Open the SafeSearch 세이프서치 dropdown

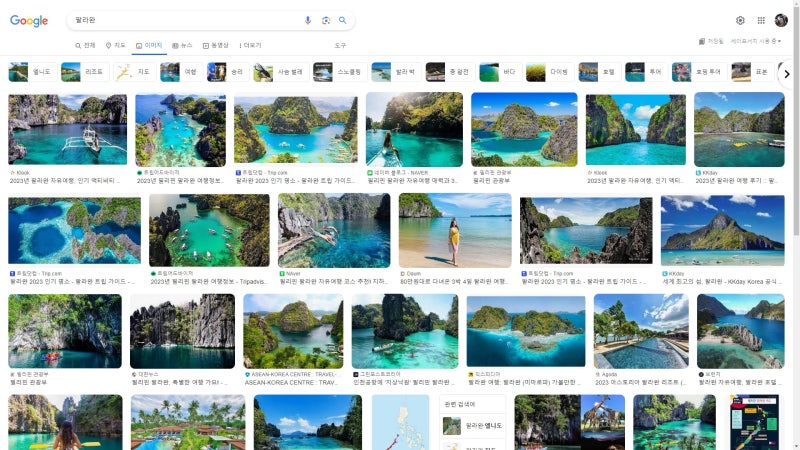point(756,41)
